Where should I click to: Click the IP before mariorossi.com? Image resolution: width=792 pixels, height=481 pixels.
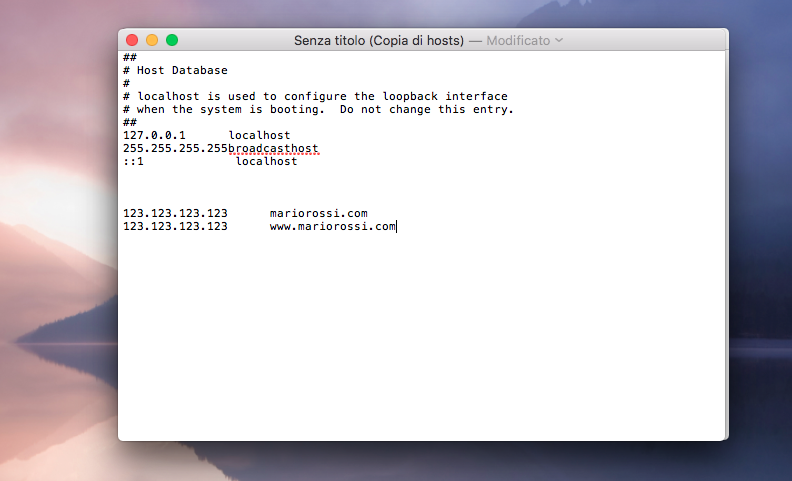(x=175, y=213)
